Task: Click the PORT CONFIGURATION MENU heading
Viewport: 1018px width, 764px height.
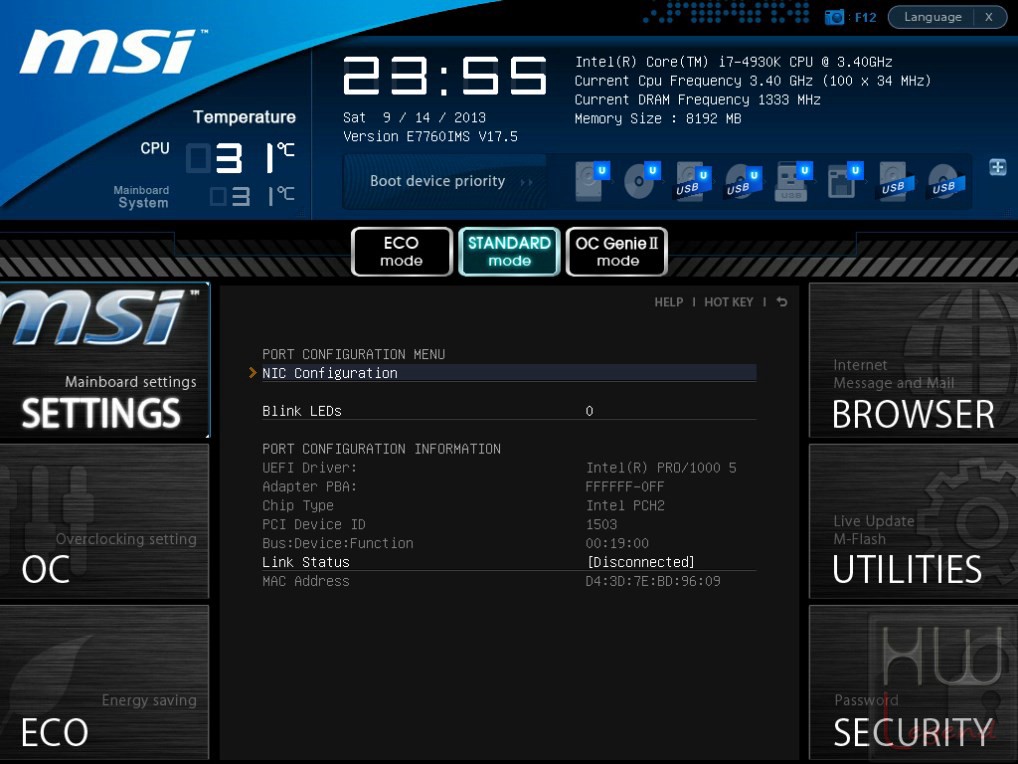Action: tap(353, 354)
